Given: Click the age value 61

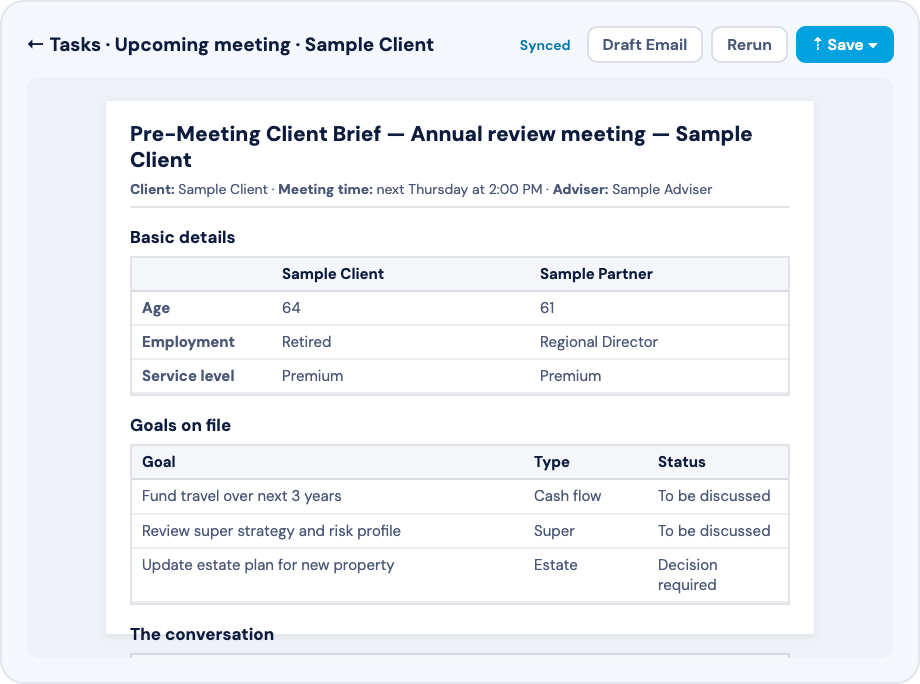Looking at the screenshot, I should (547, 308).
